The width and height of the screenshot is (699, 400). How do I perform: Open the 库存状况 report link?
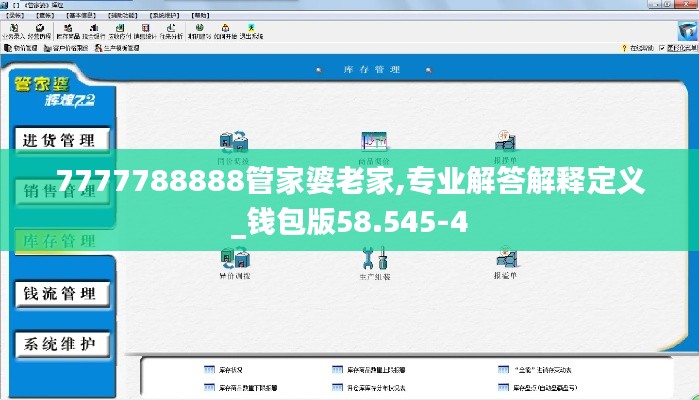click(229, 368)
